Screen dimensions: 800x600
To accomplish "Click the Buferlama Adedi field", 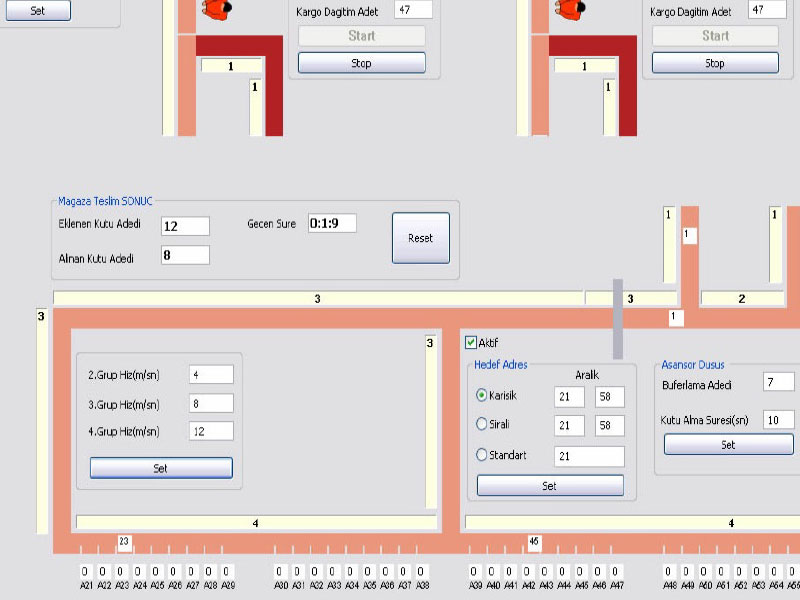I will coord(778,382).
